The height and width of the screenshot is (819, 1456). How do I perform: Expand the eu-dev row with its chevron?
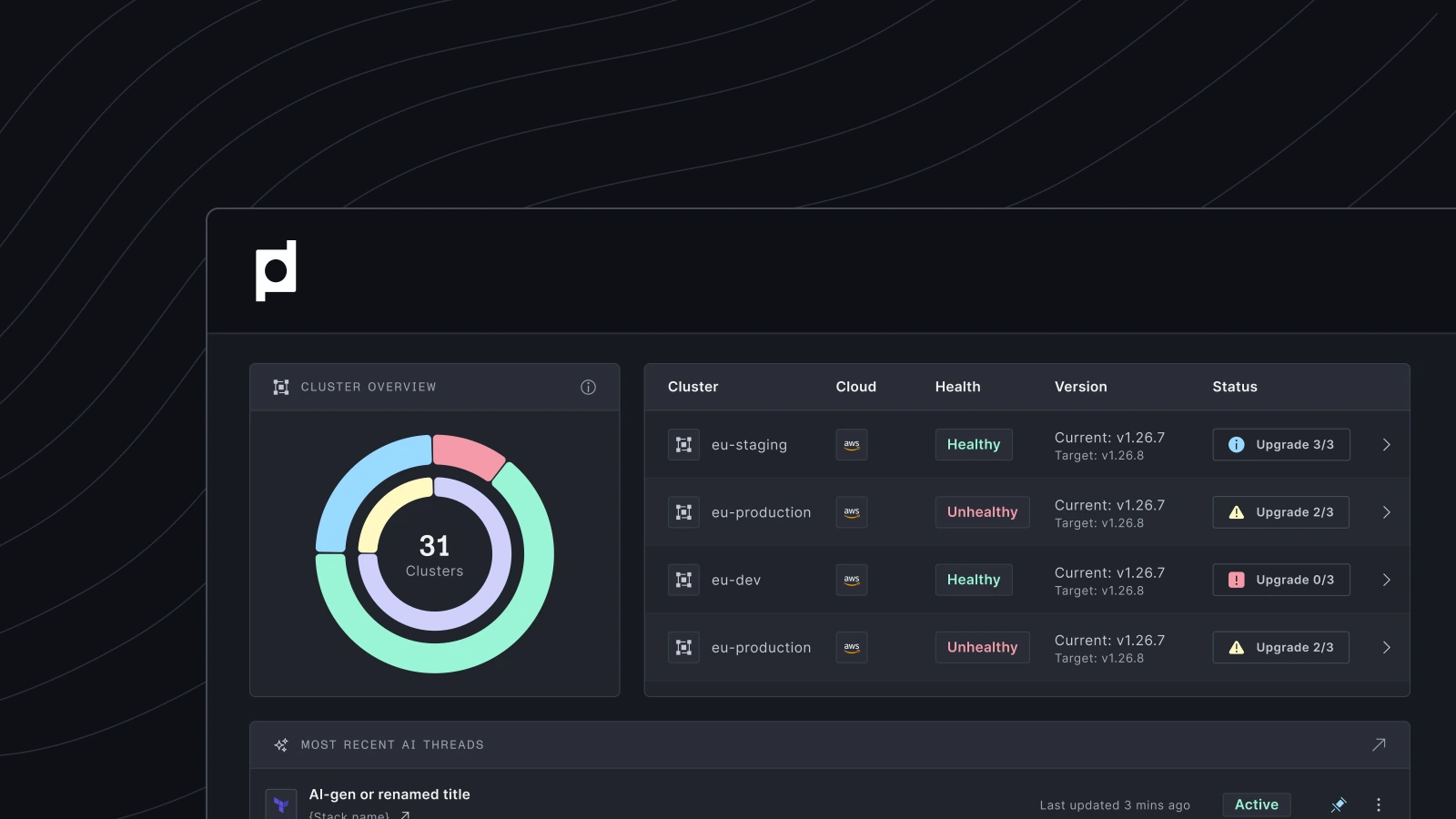coord(1386,580)
